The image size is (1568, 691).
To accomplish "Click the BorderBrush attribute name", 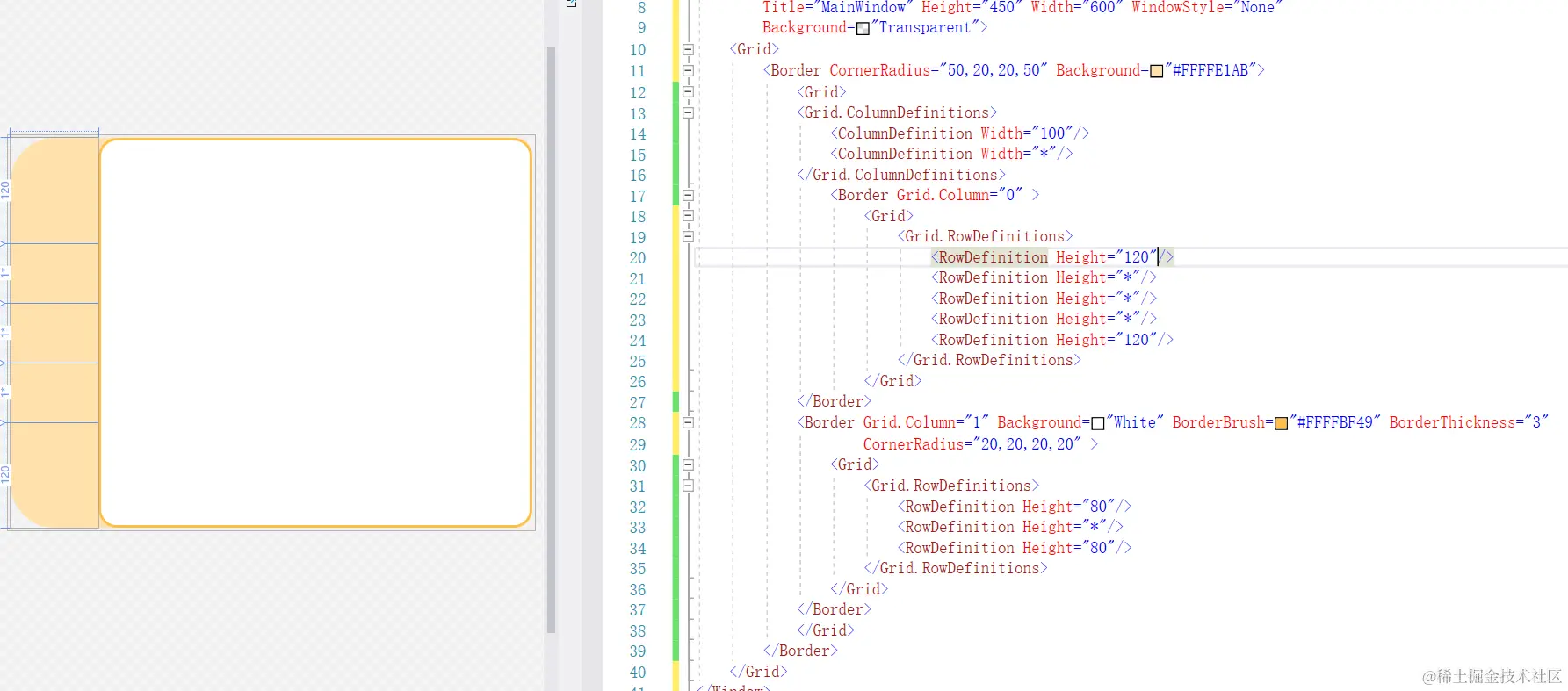I will click(x=1218, y=422).
